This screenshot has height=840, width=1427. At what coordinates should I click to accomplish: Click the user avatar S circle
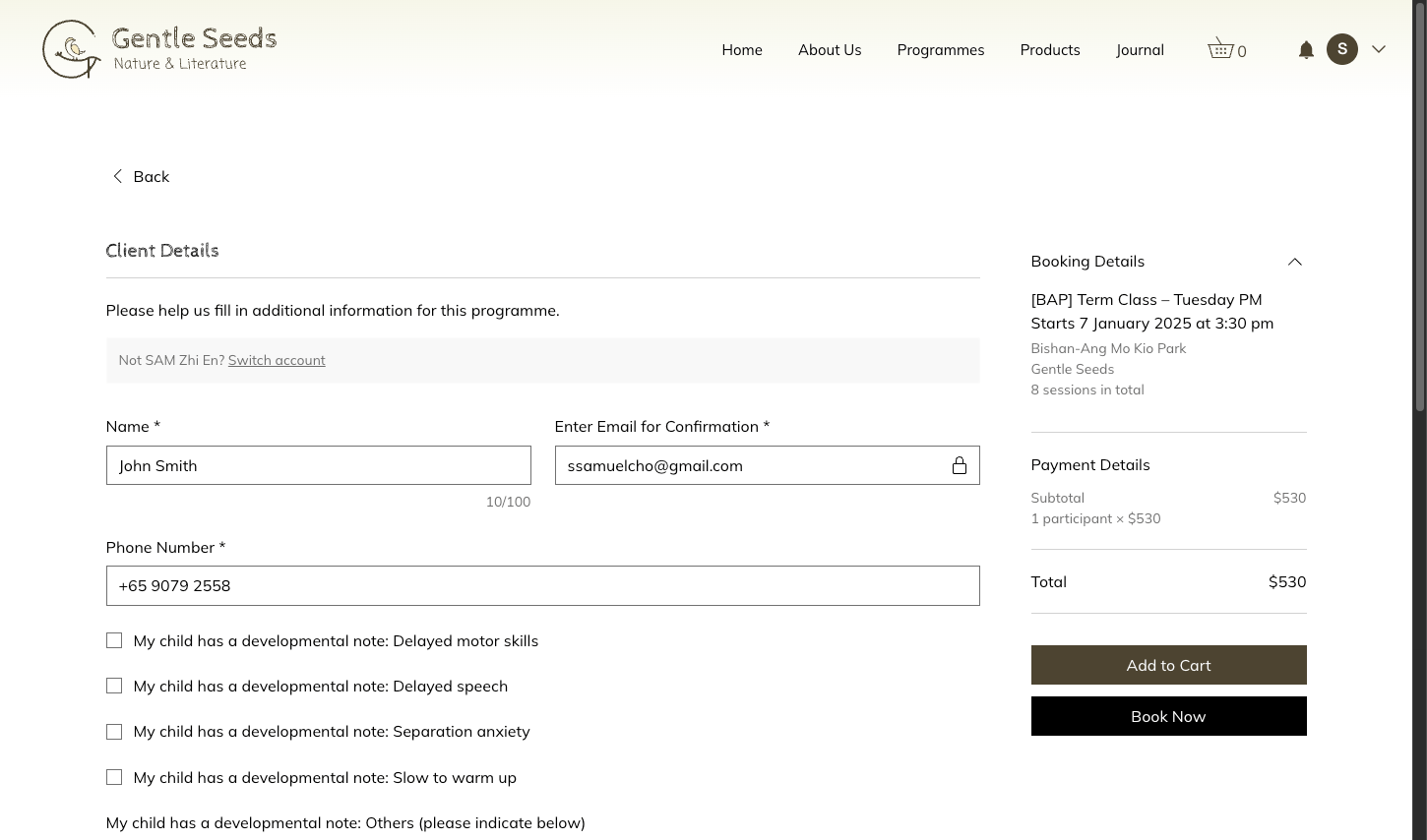pyautogui.click(x=1342, y=49)
